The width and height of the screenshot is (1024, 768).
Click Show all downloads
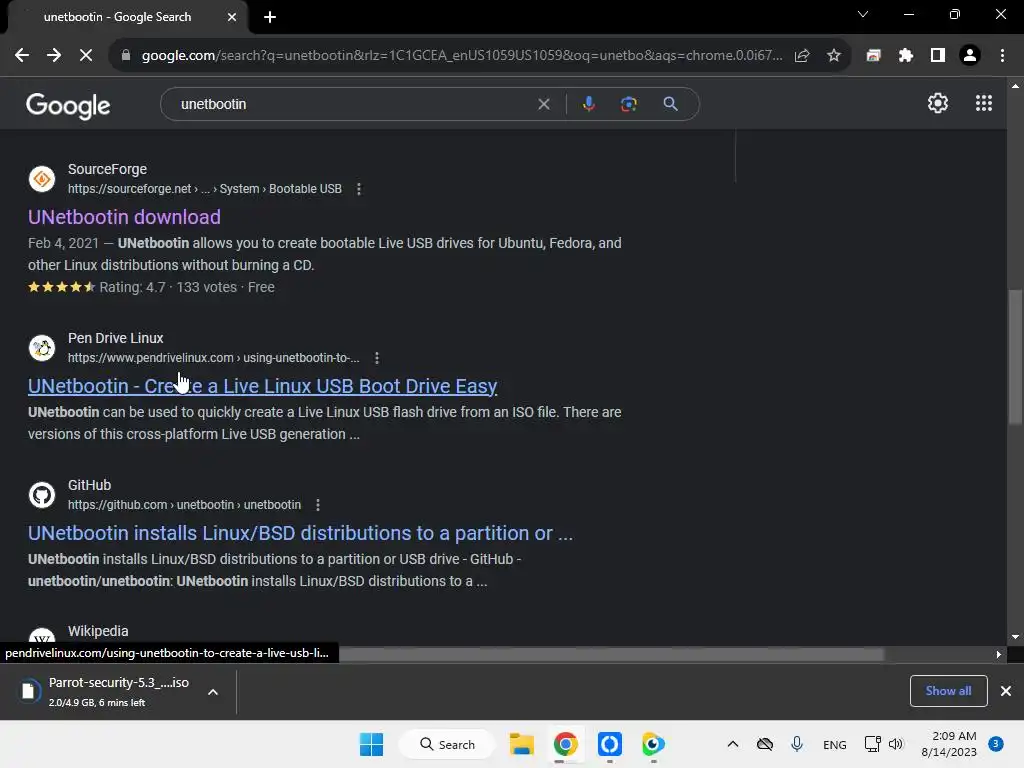click(x=948, y=691)
